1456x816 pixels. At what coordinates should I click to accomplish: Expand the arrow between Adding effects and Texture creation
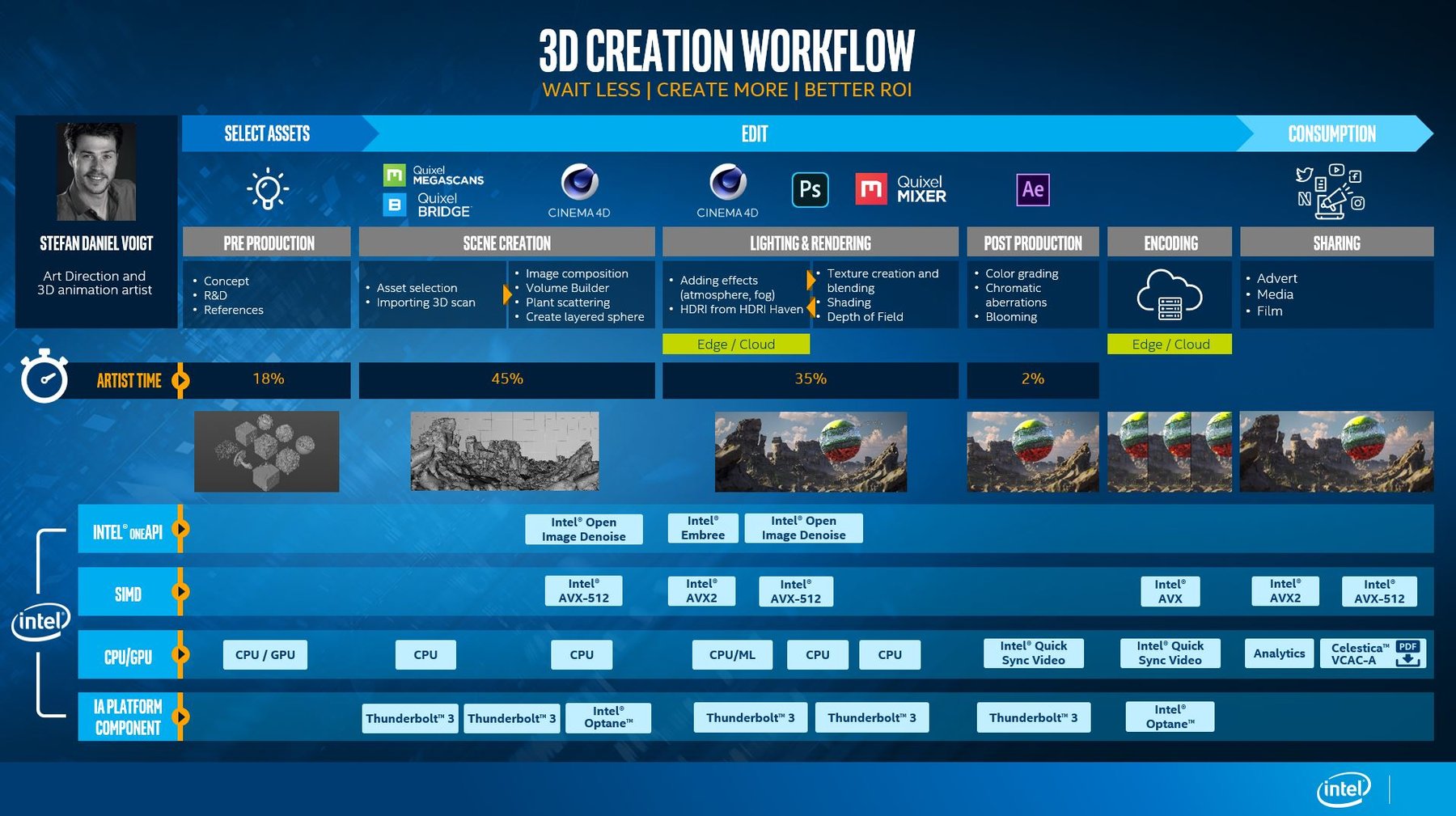point(810,281)
